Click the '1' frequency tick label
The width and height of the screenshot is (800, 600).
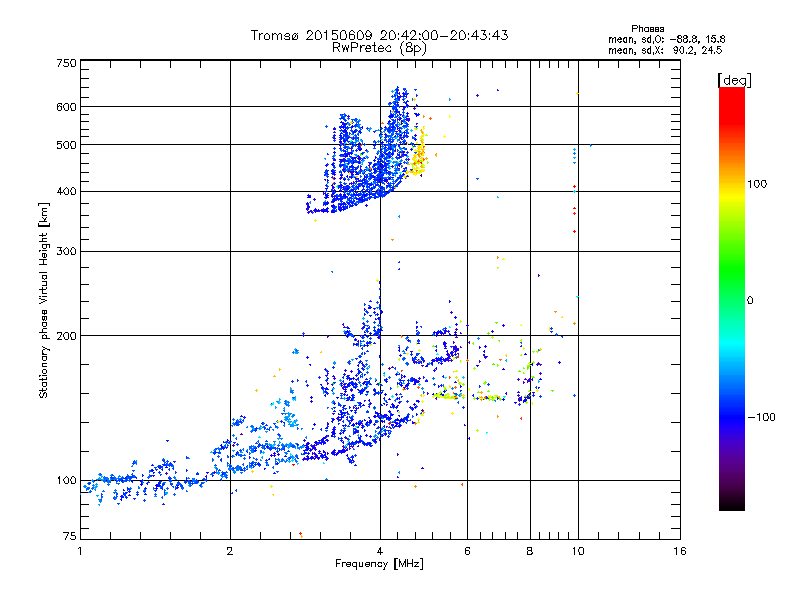point(80,551)
